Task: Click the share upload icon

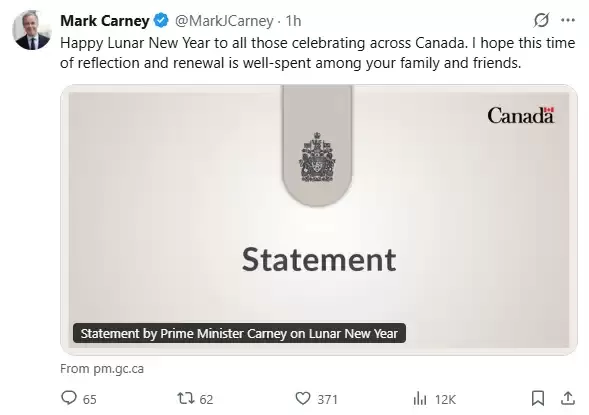Action: [x=568, y=398]
